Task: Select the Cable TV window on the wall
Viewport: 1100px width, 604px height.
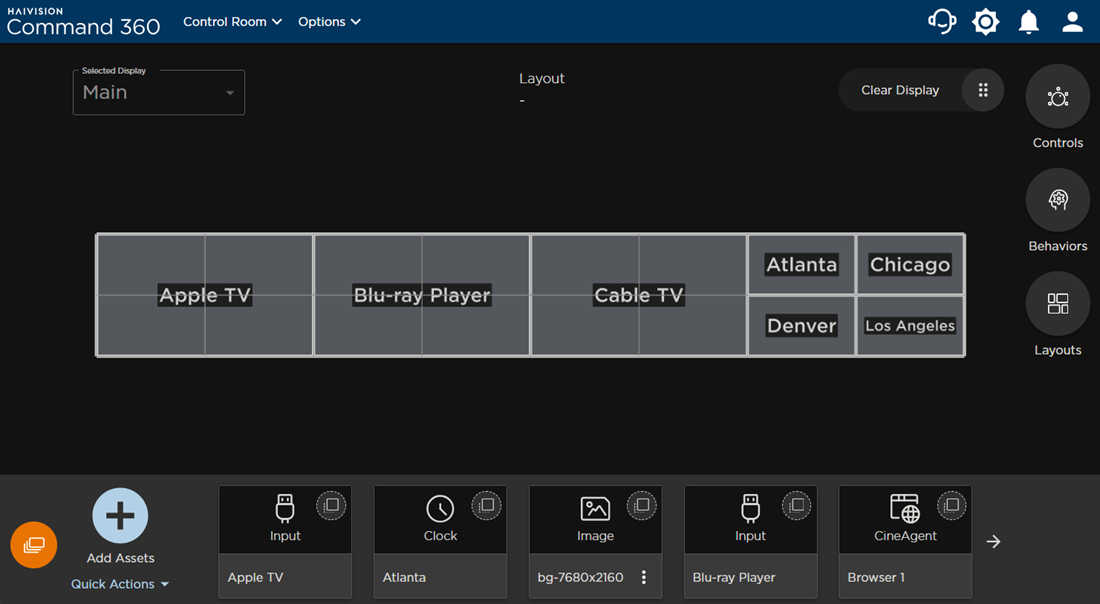Action: [638, 295]
